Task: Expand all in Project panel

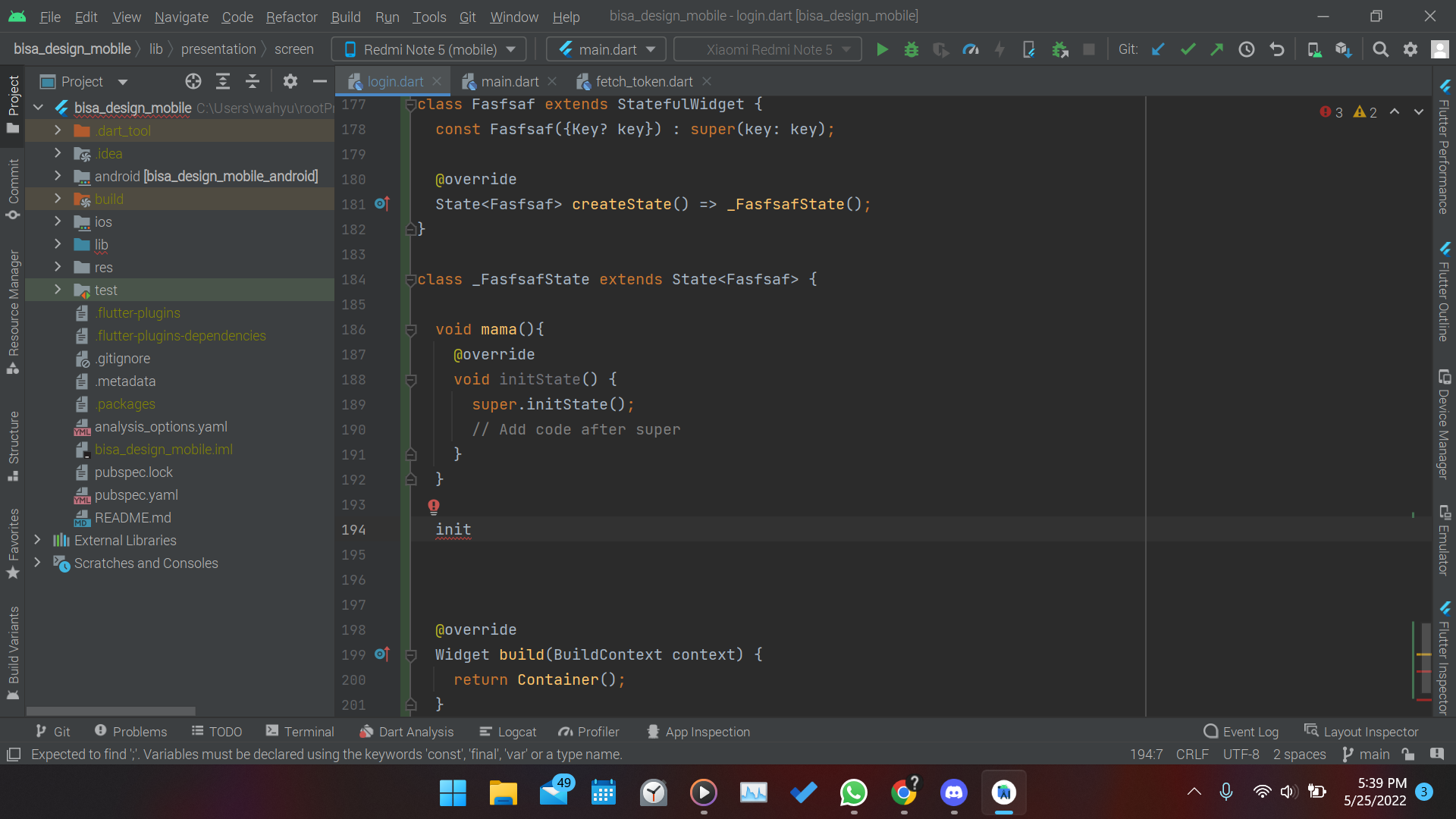Action: pyautogui.click(x=223, y=81)
